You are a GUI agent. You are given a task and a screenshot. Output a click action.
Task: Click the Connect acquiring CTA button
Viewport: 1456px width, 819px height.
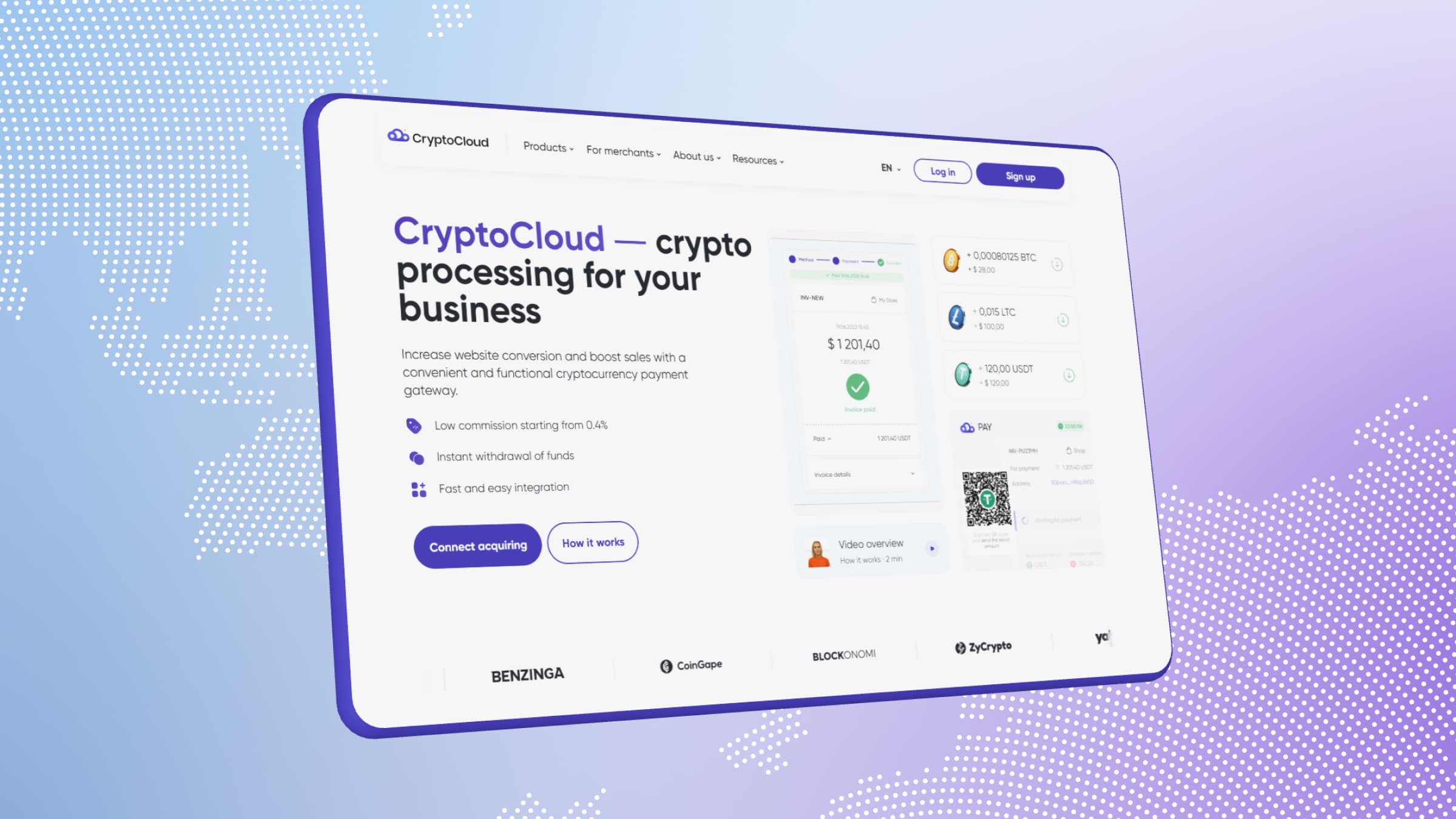point(477,545)
